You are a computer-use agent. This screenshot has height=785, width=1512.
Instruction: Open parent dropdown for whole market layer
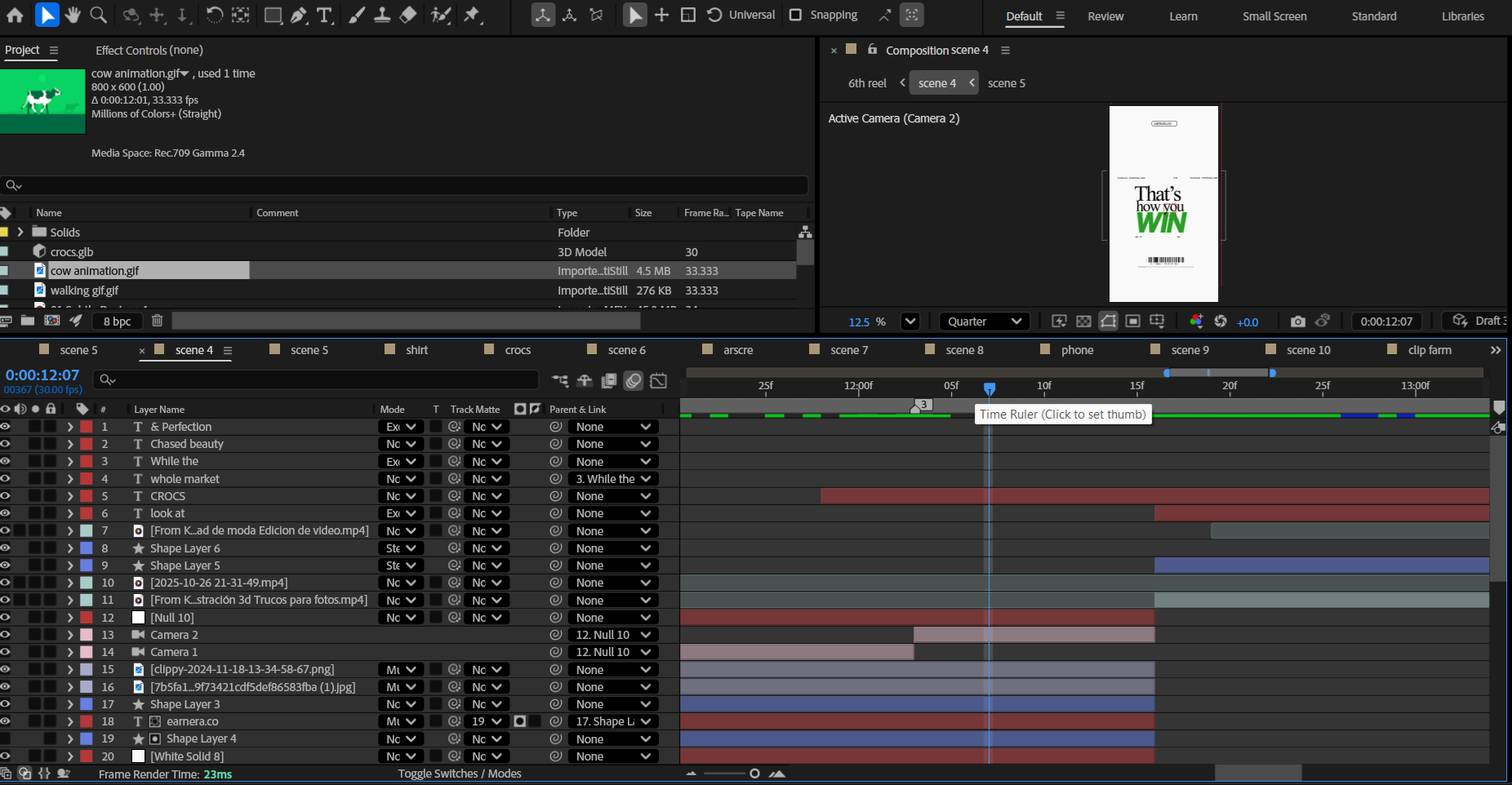tap(613, 479)
